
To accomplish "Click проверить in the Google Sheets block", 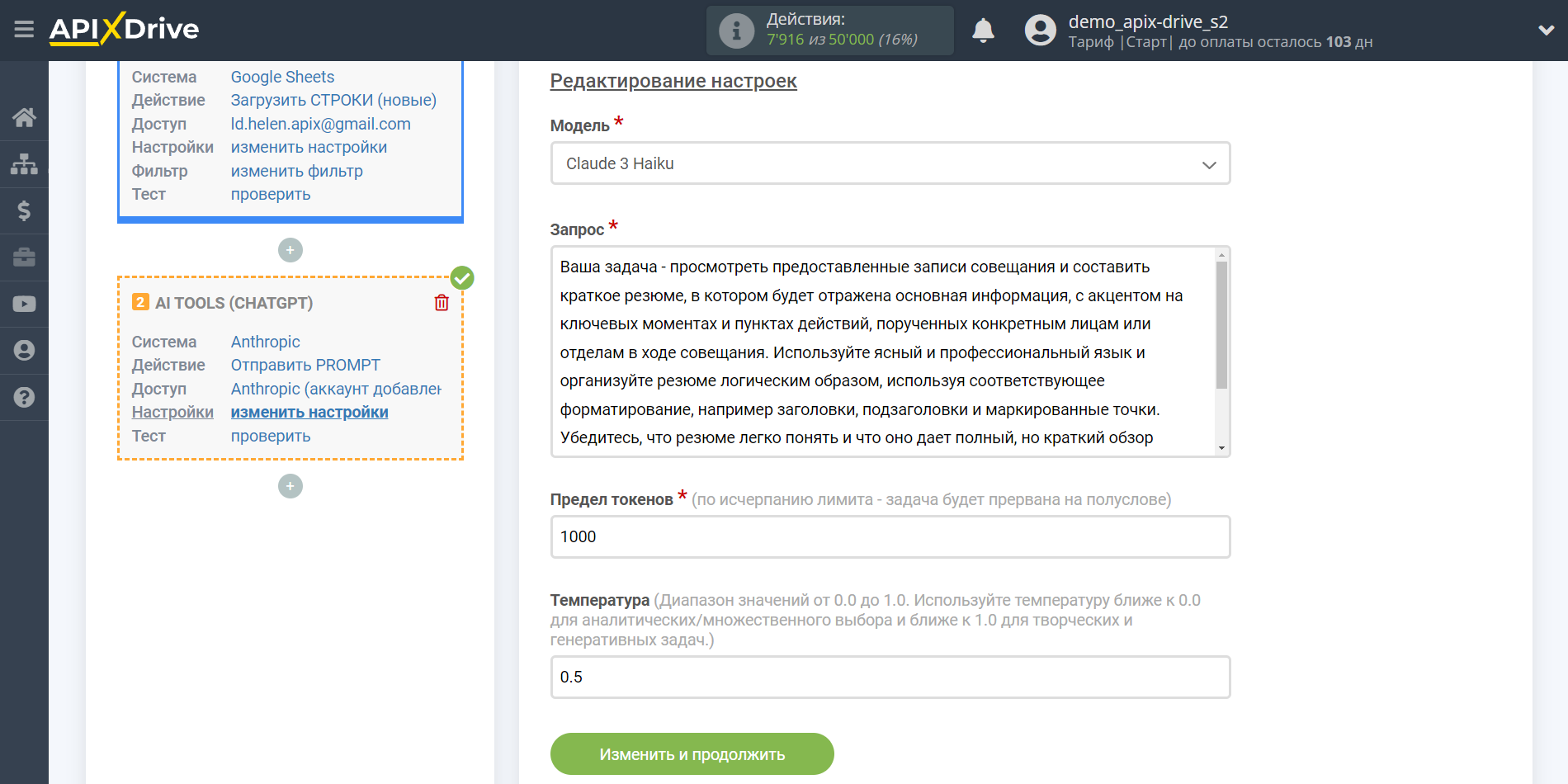I will pos(271,194).
